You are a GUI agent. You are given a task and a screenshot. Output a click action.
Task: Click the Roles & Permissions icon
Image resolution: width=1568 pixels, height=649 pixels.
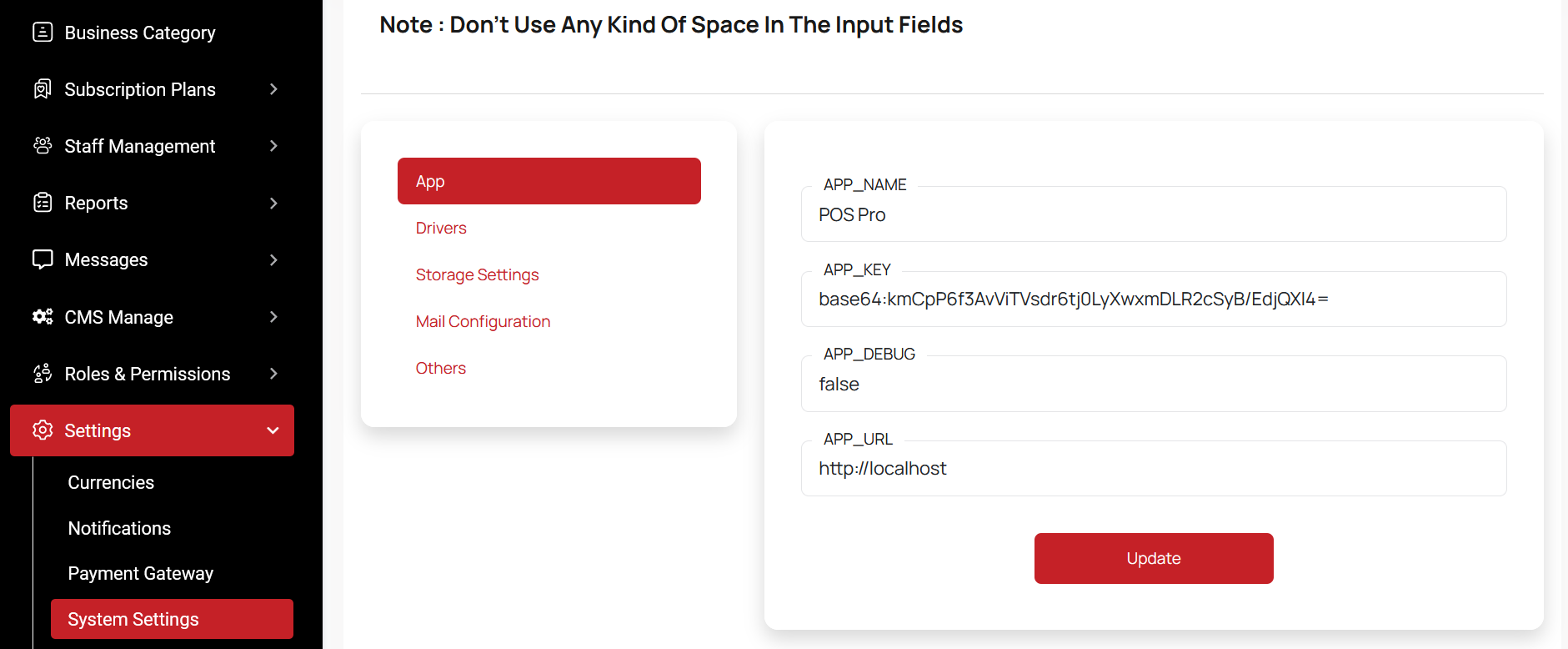(x=43, y=374)
